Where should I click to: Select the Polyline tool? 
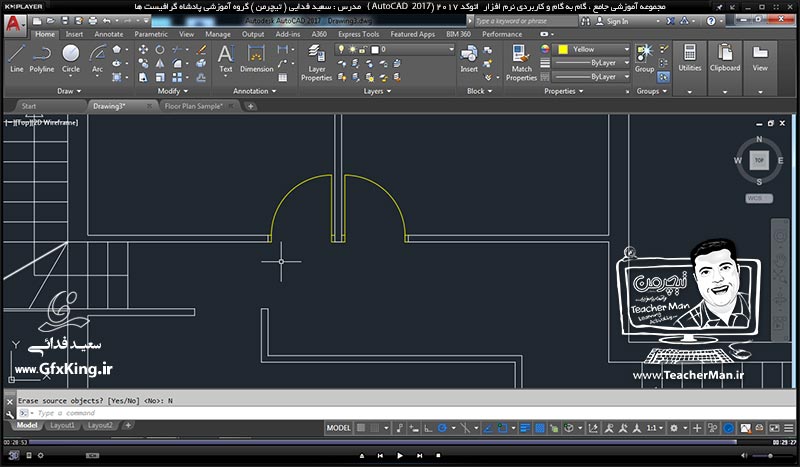41,59
